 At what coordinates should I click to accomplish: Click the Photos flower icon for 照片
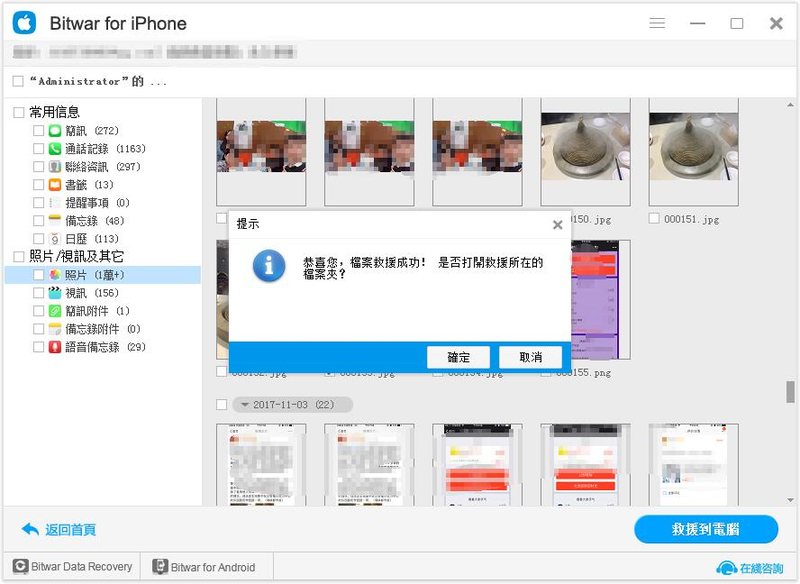(x=55, y=275)
